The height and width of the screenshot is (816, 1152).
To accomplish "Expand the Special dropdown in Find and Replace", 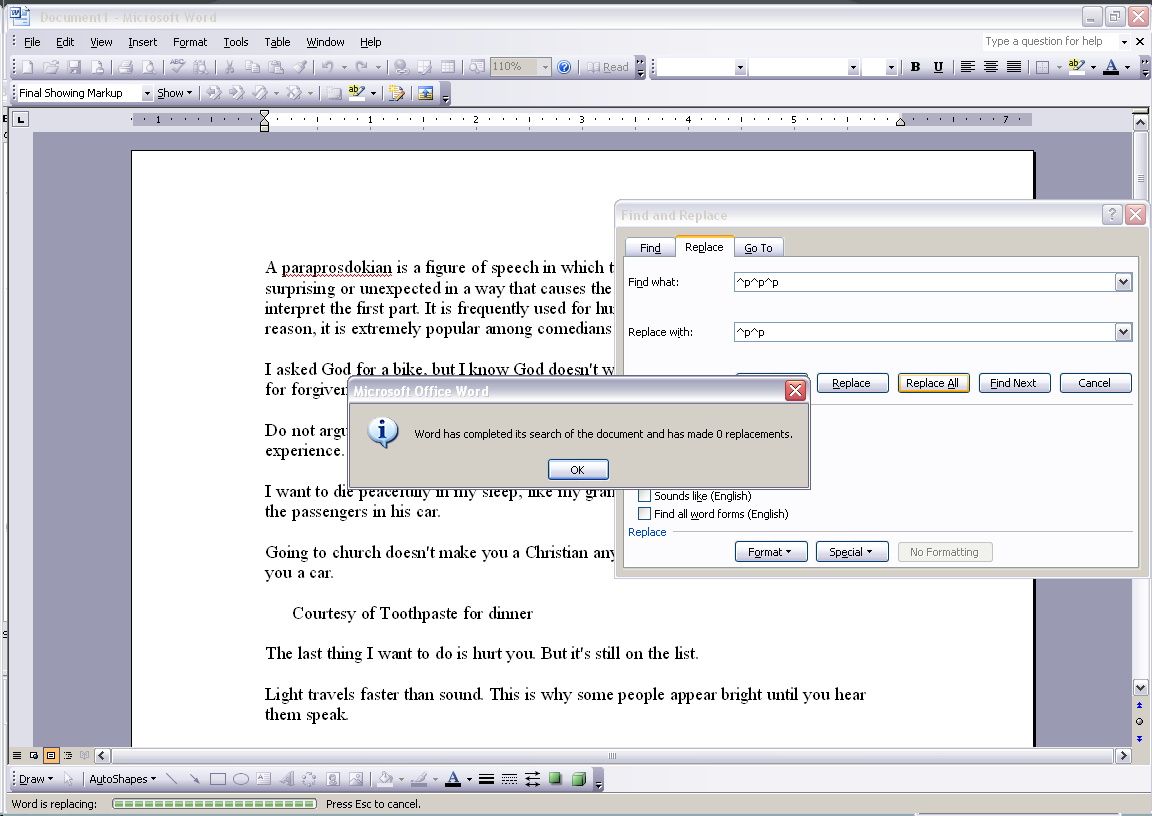I will tap(852, 551).
